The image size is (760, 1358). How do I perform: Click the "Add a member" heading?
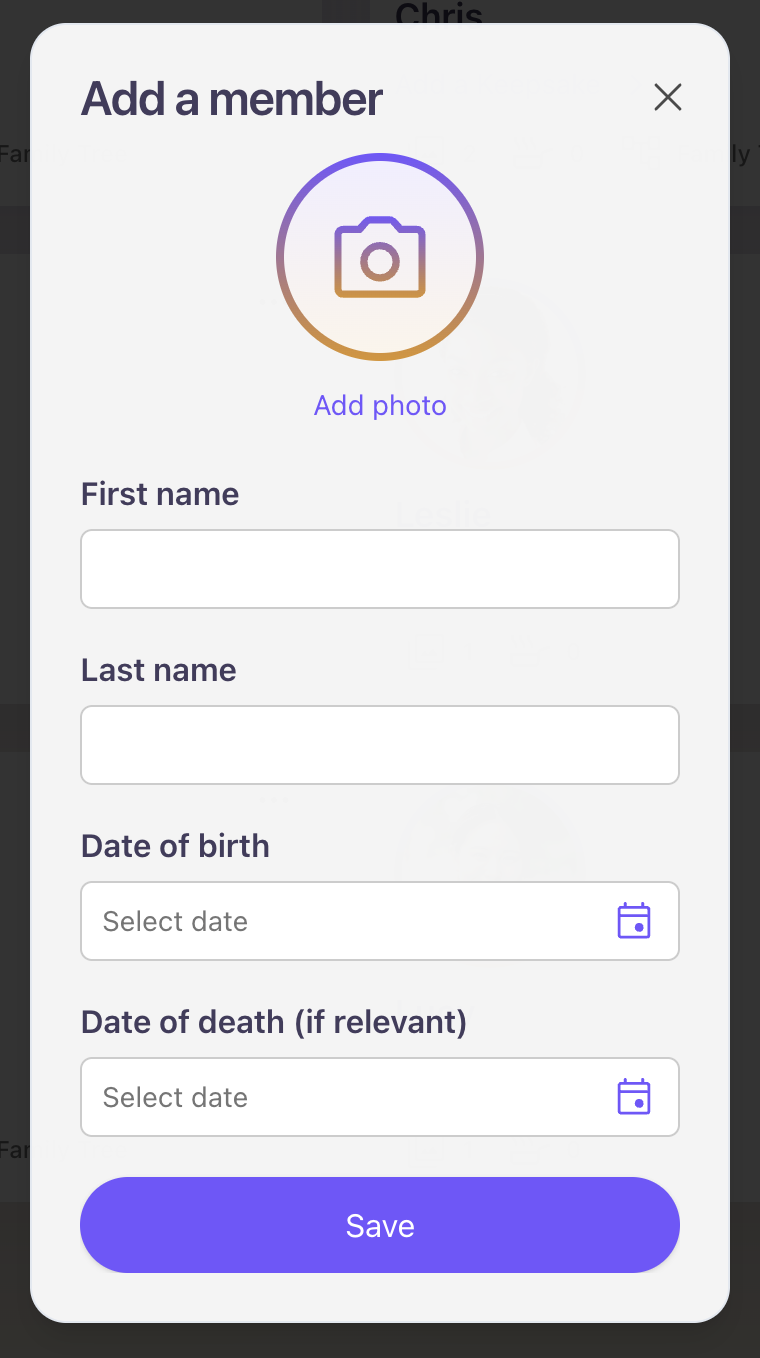232,99
